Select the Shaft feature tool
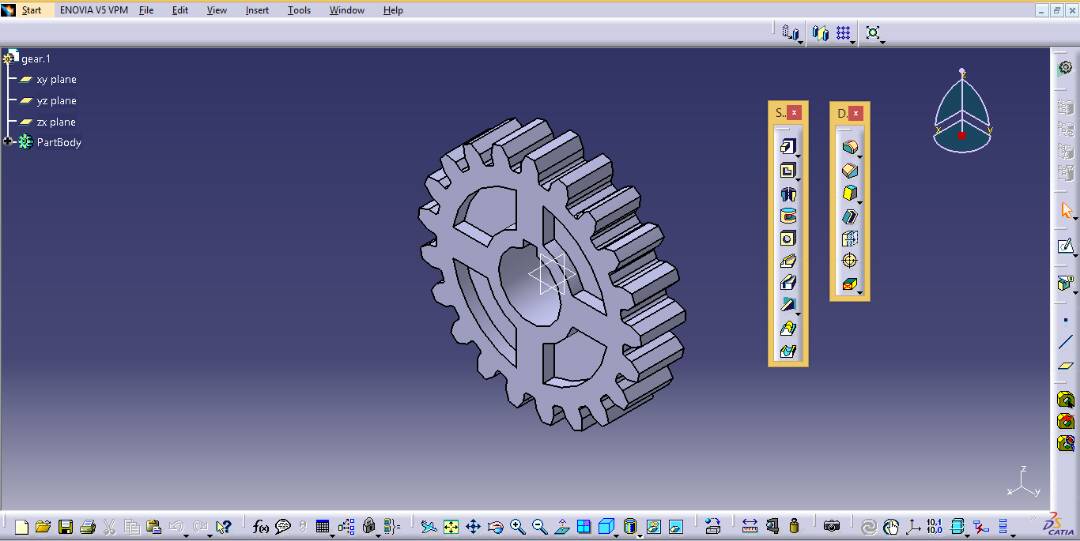The height and width of the screenshot is (541, 1080). point(787,193)
